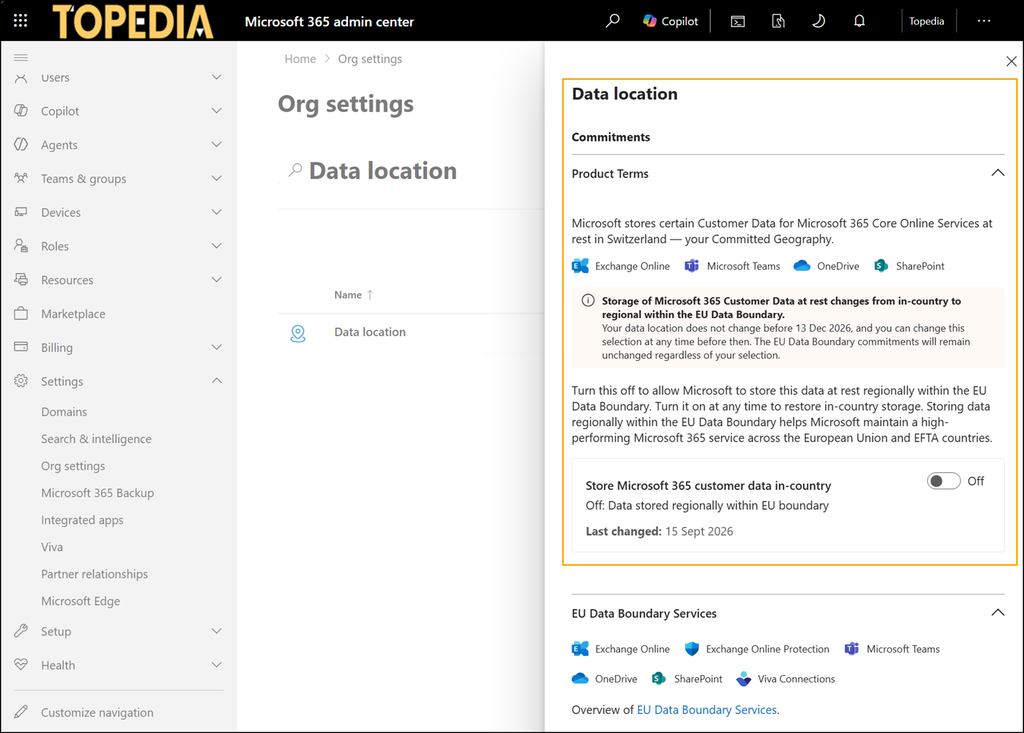This screenshot has width=1024, height=733.
Task: Expand the Teams & groups chevron
Action: click(x=216, y=178)
